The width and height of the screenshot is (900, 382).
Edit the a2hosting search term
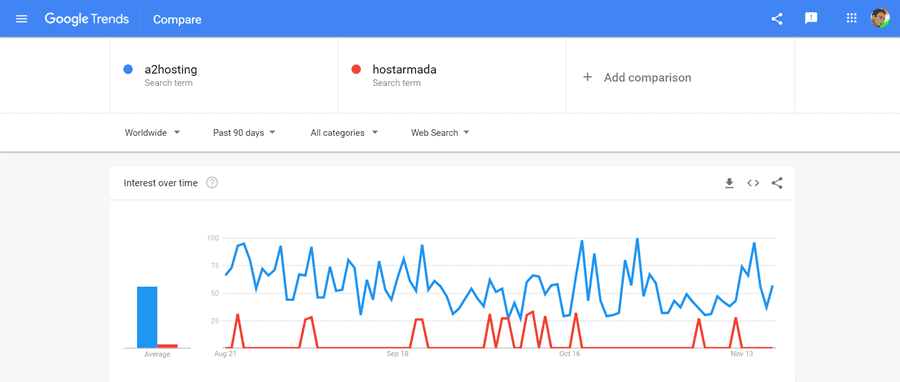click(224, 75)
